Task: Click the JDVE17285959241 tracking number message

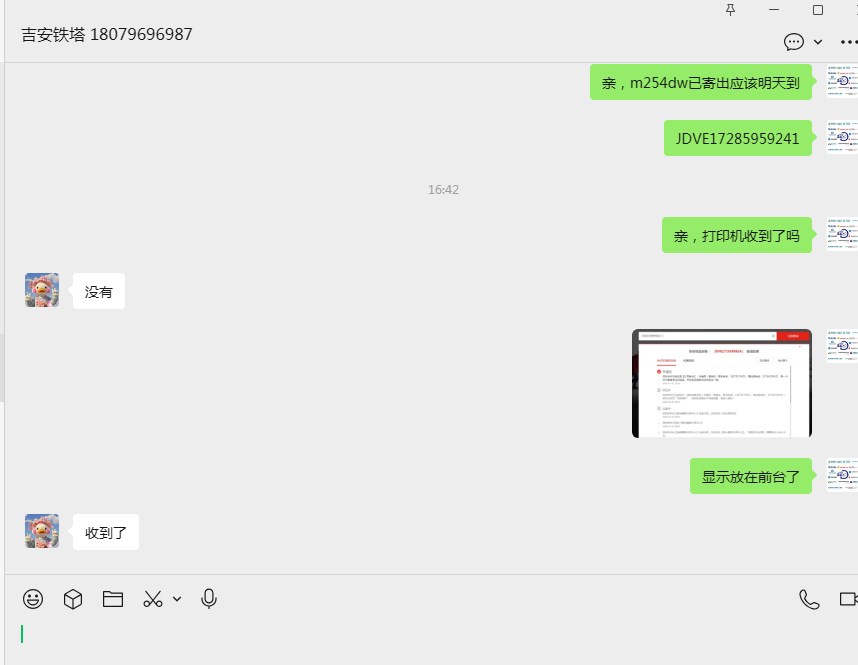Action: (x=737, y=139)
